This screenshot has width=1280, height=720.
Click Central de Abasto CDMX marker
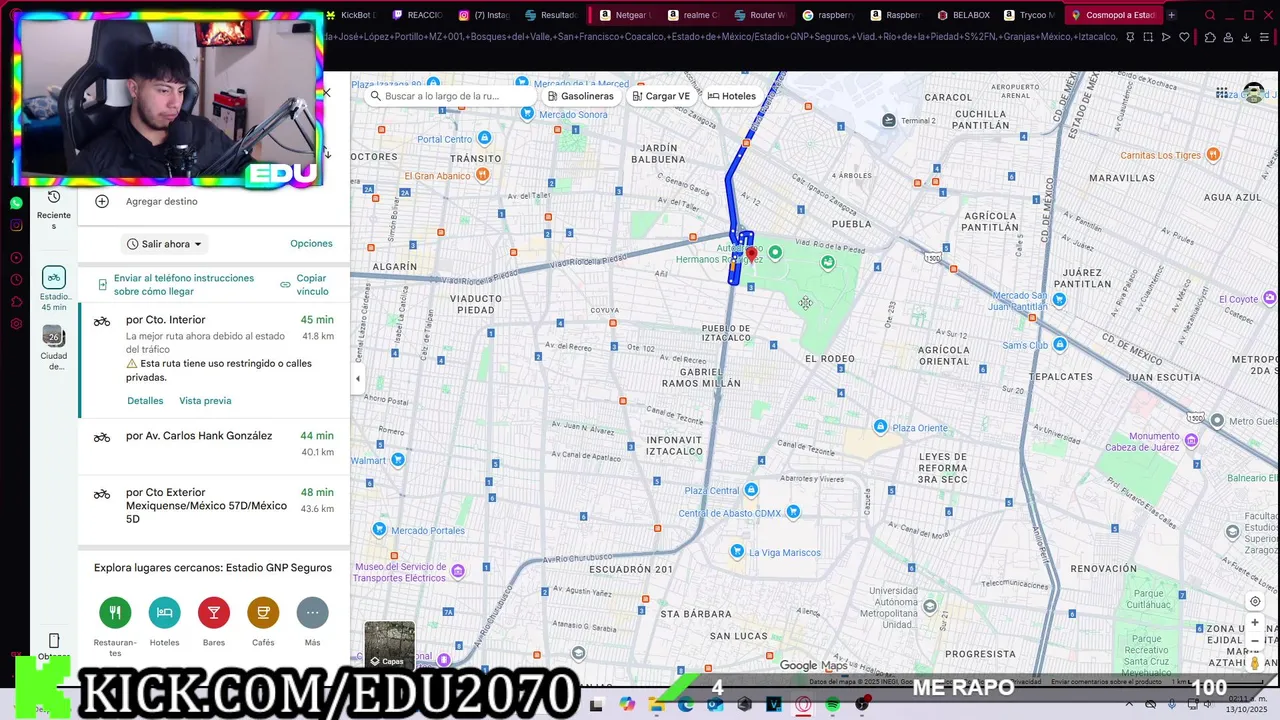coord(793,512)
